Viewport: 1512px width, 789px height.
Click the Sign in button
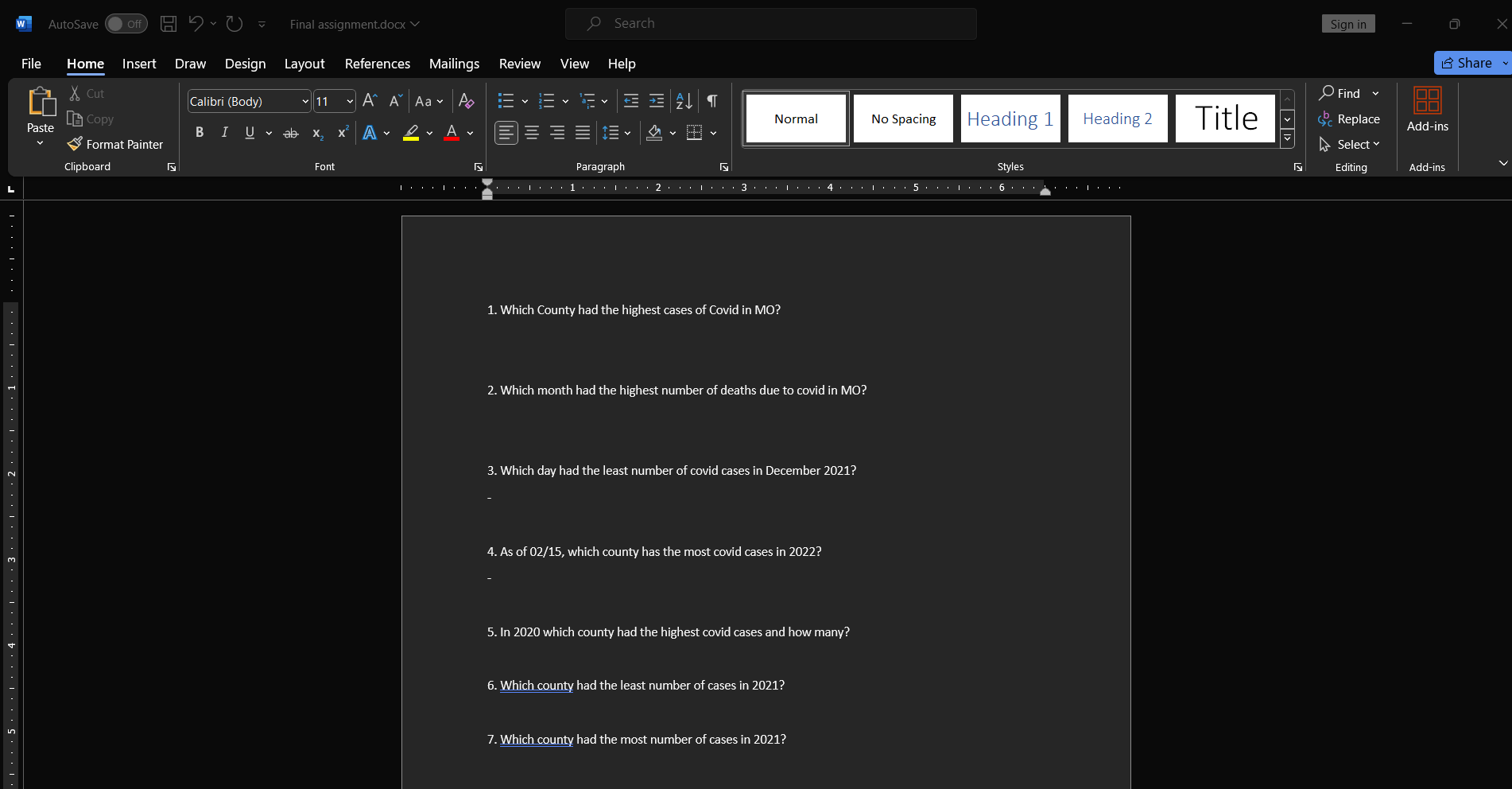click(x=1348, y=23)
